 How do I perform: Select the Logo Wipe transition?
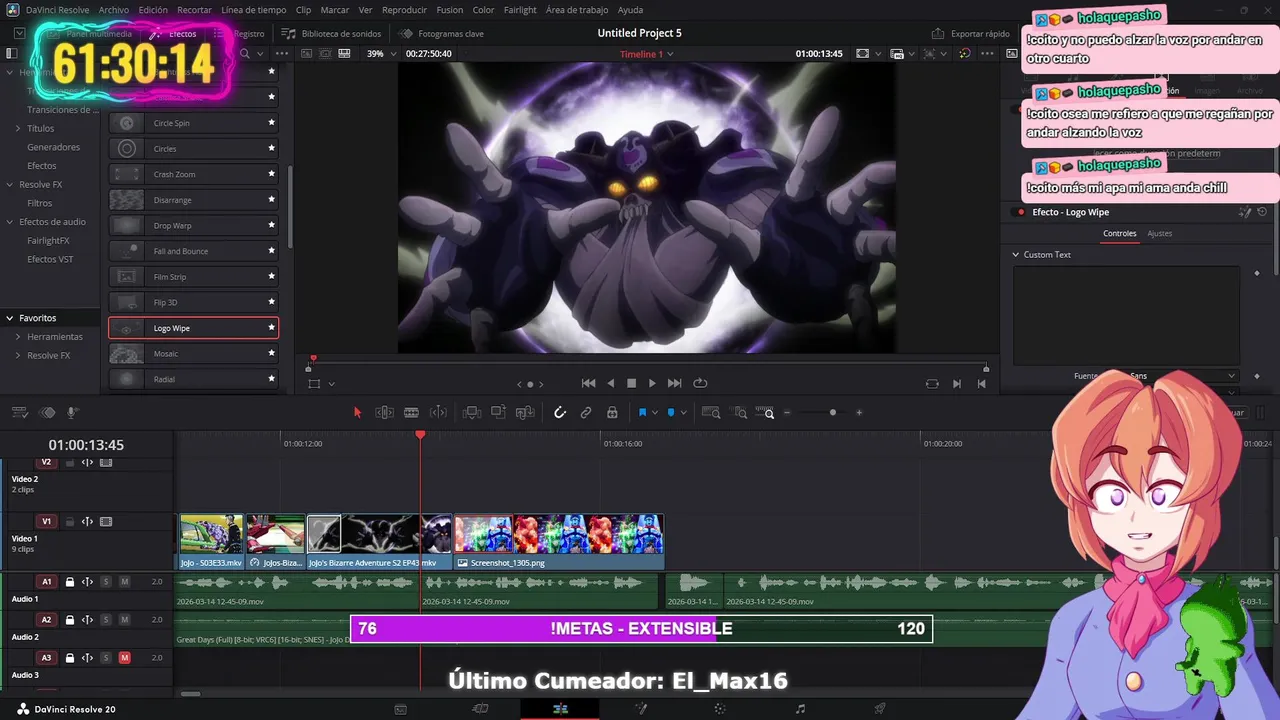(x=193, y=328)
